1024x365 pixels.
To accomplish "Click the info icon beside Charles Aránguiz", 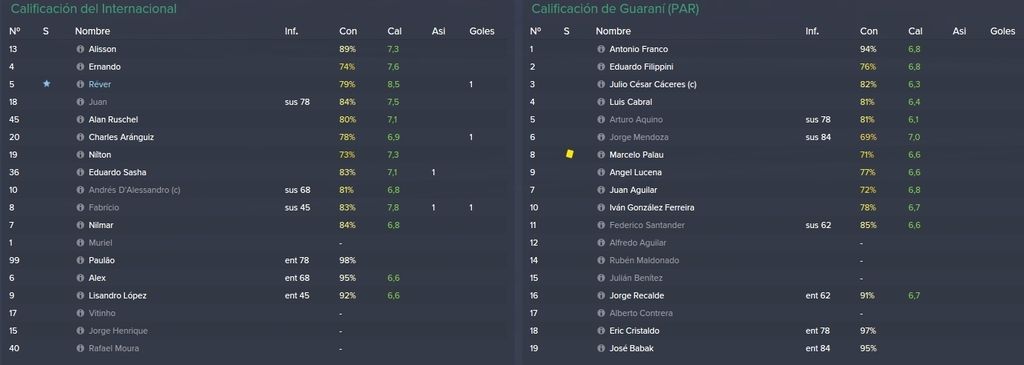I will [x=80, y=137].
